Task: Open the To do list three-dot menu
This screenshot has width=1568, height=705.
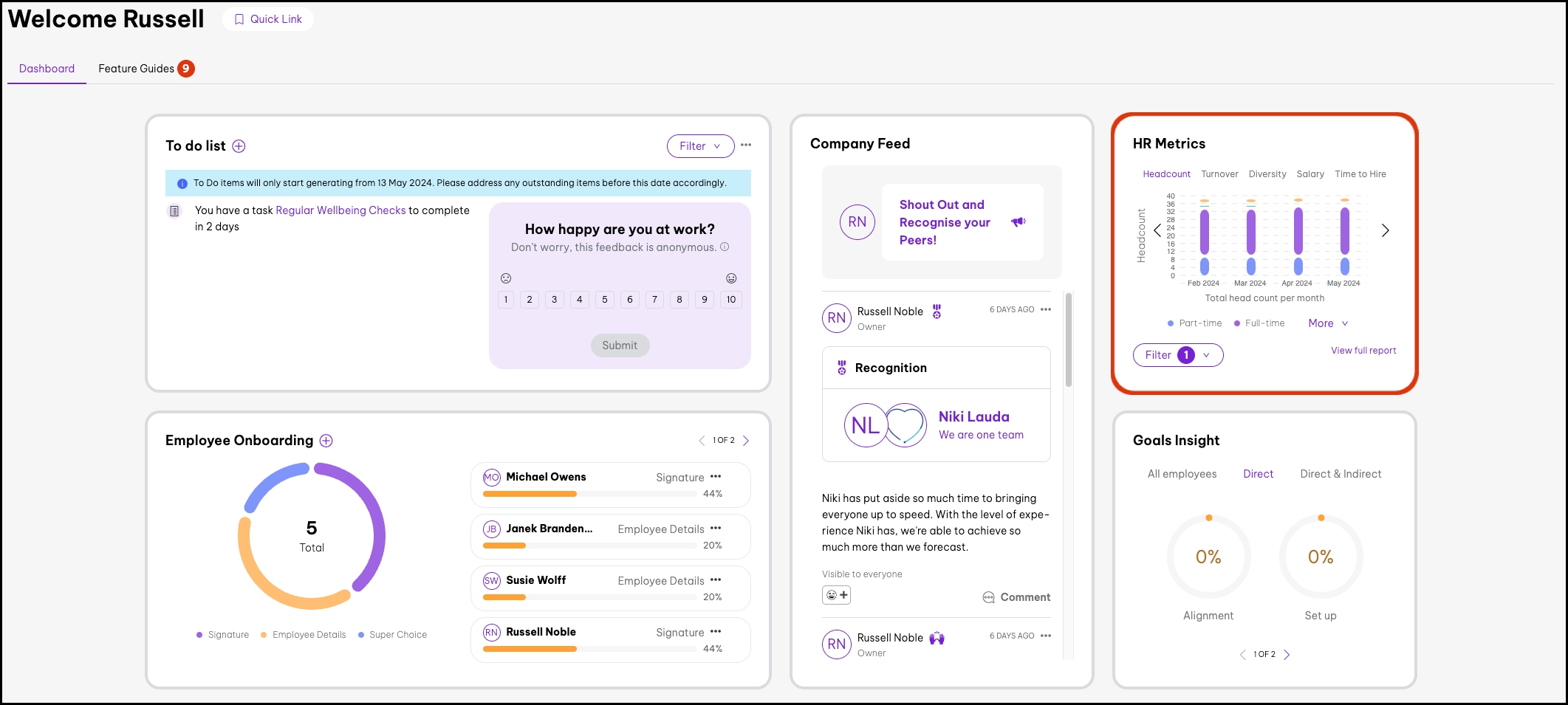Action: 746,145
